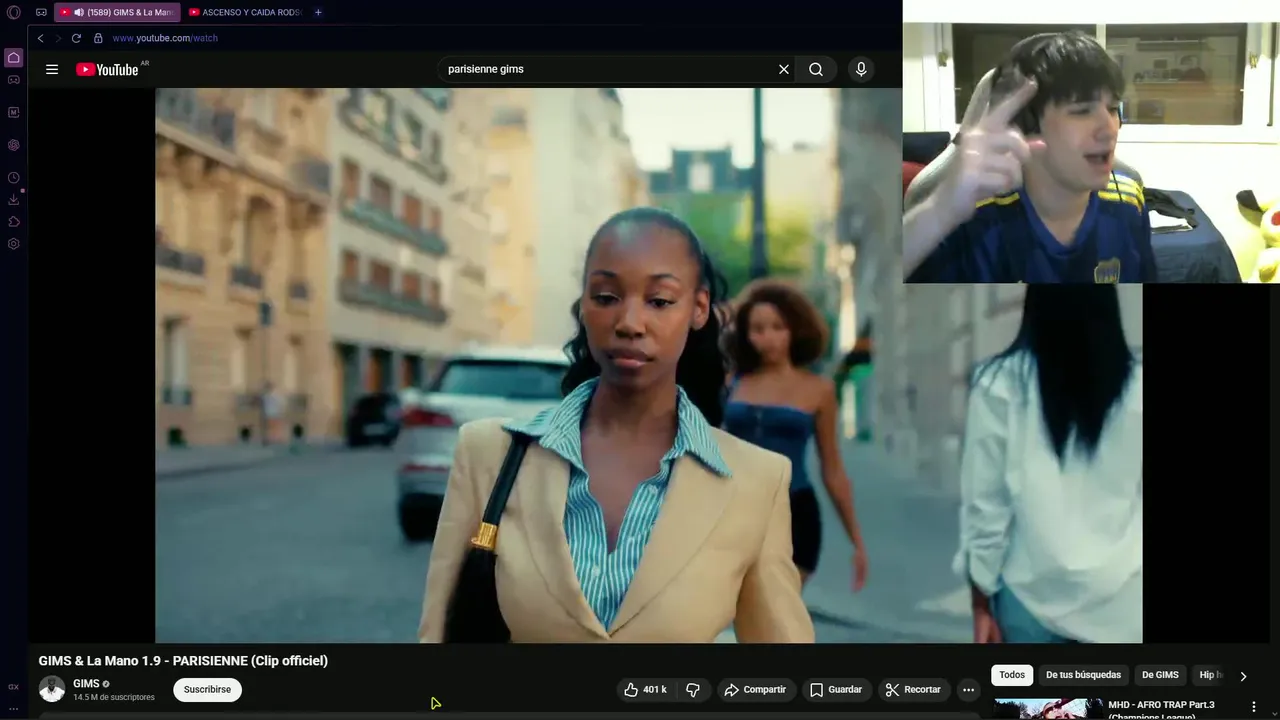The height and width of the screenshot is (720, 1280).
Task: Clear the YouTube search text
Action: (x=784, y=69)
